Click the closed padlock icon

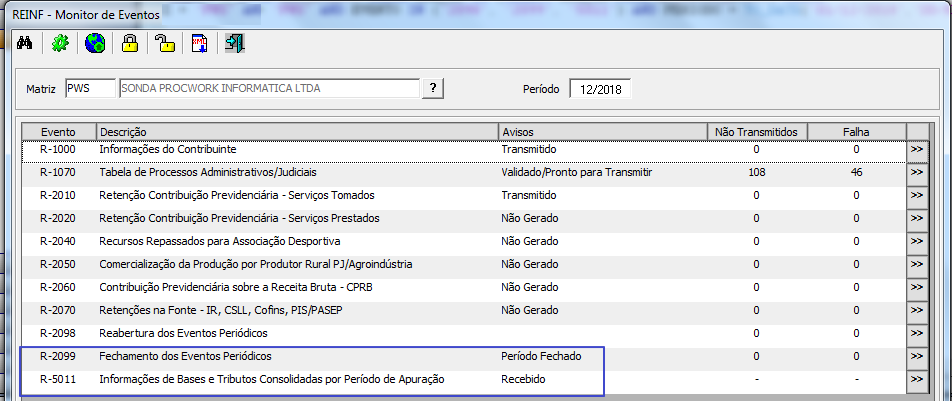[x=130, y=43]
